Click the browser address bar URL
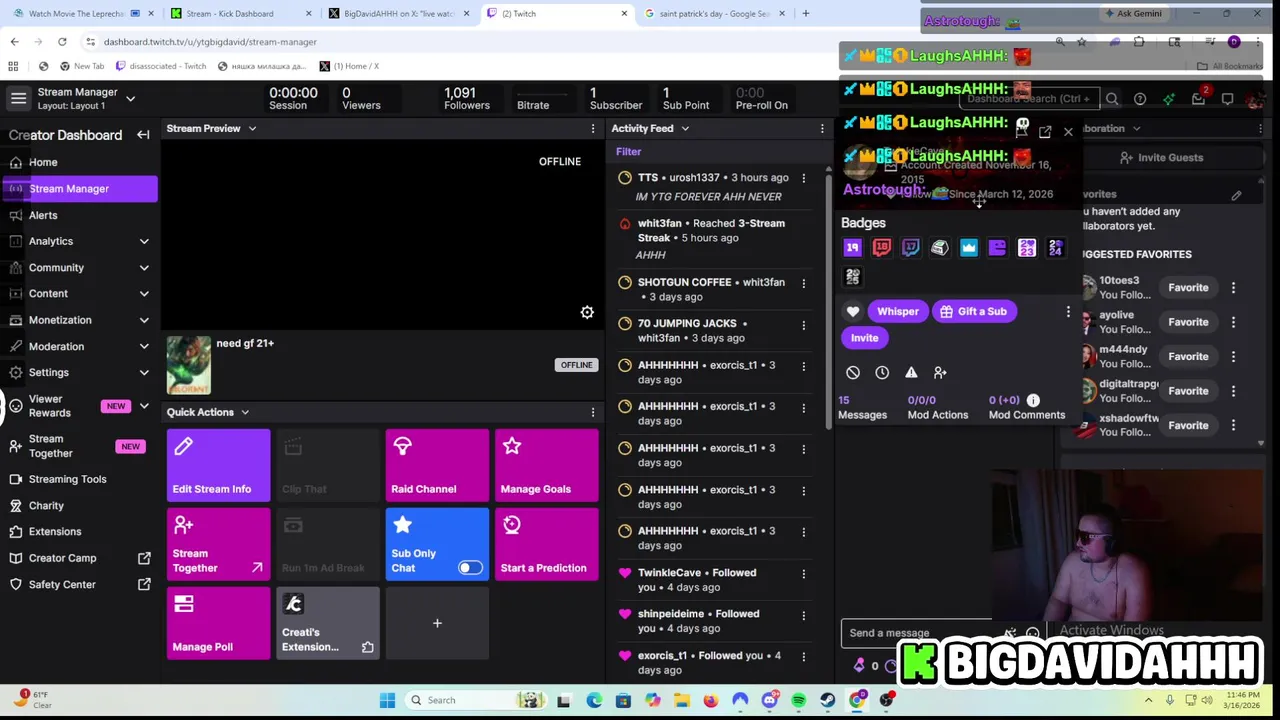 tap(210, 42)
